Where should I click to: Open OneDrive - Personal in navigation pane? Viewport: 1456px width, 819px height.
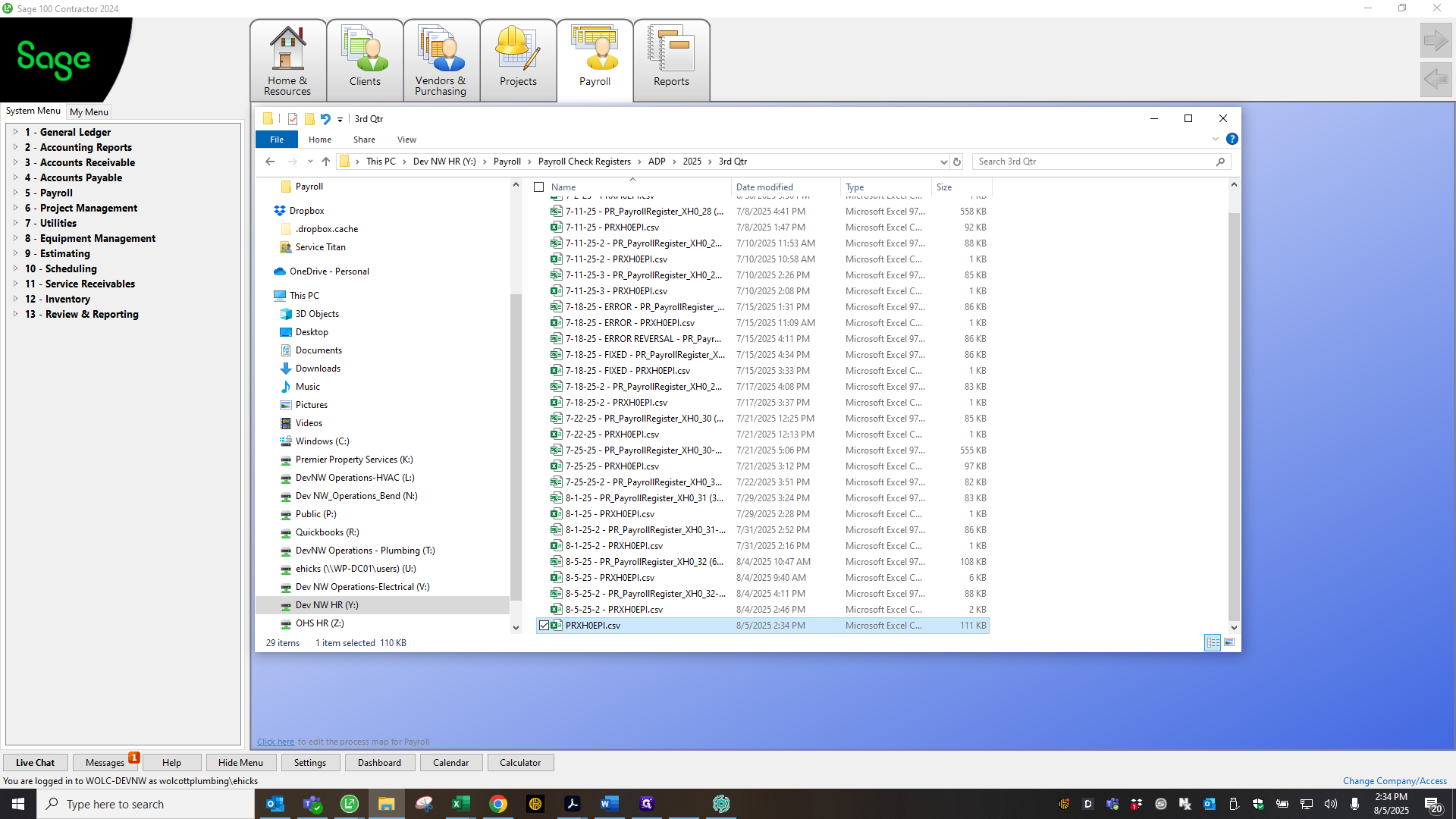pyautogui.click(x=329, y=271)
